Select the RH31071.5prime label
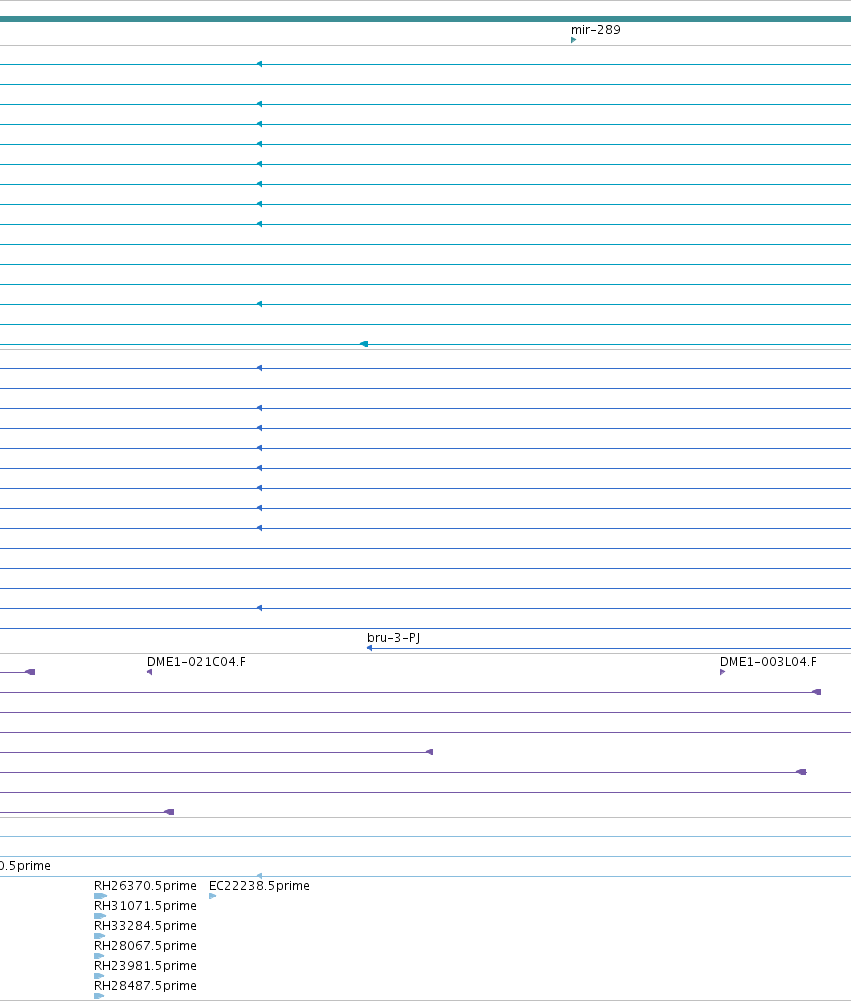This screenshot has height=1001, width=851. point(145,906)
